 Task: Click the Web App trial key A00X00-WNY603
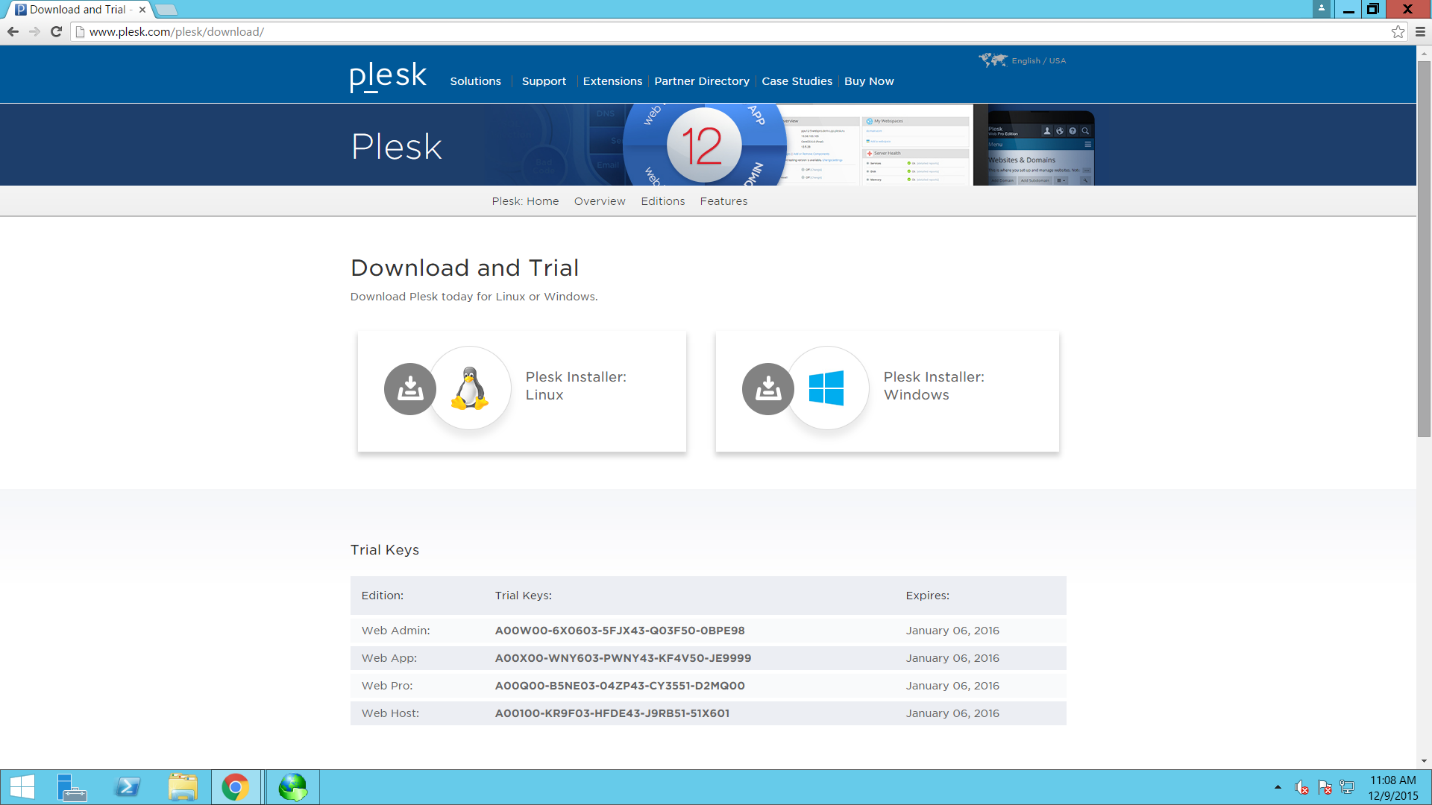pos(623,658)
